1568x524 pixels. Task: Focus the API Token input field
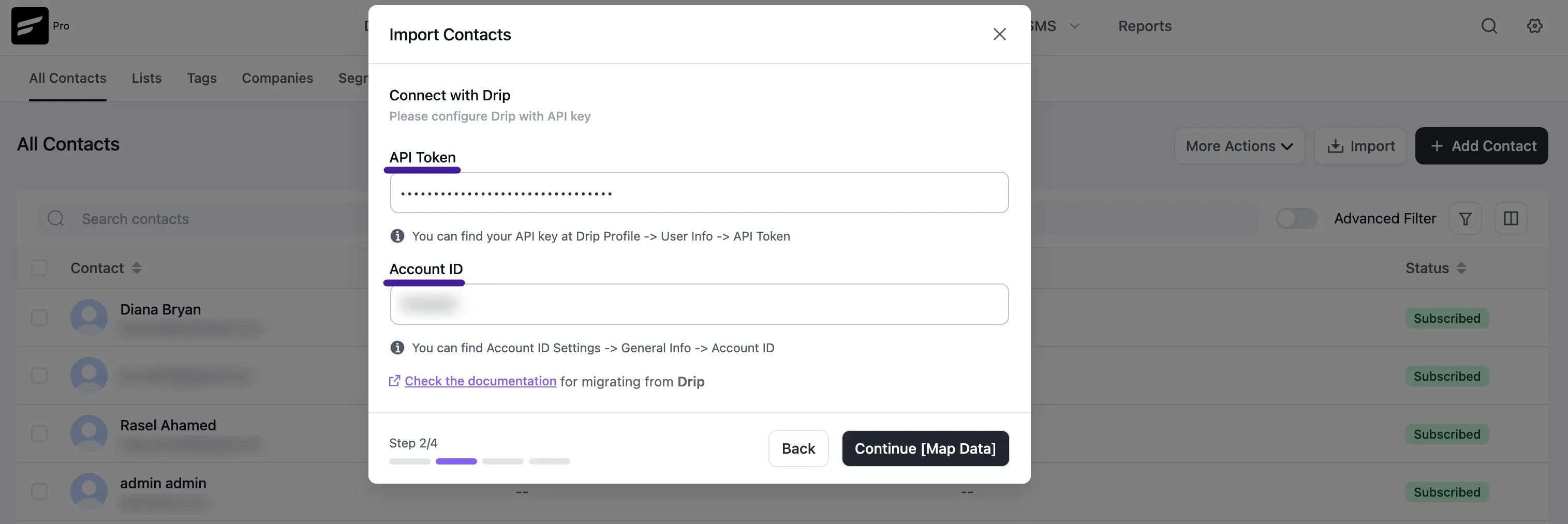(700, 193)
